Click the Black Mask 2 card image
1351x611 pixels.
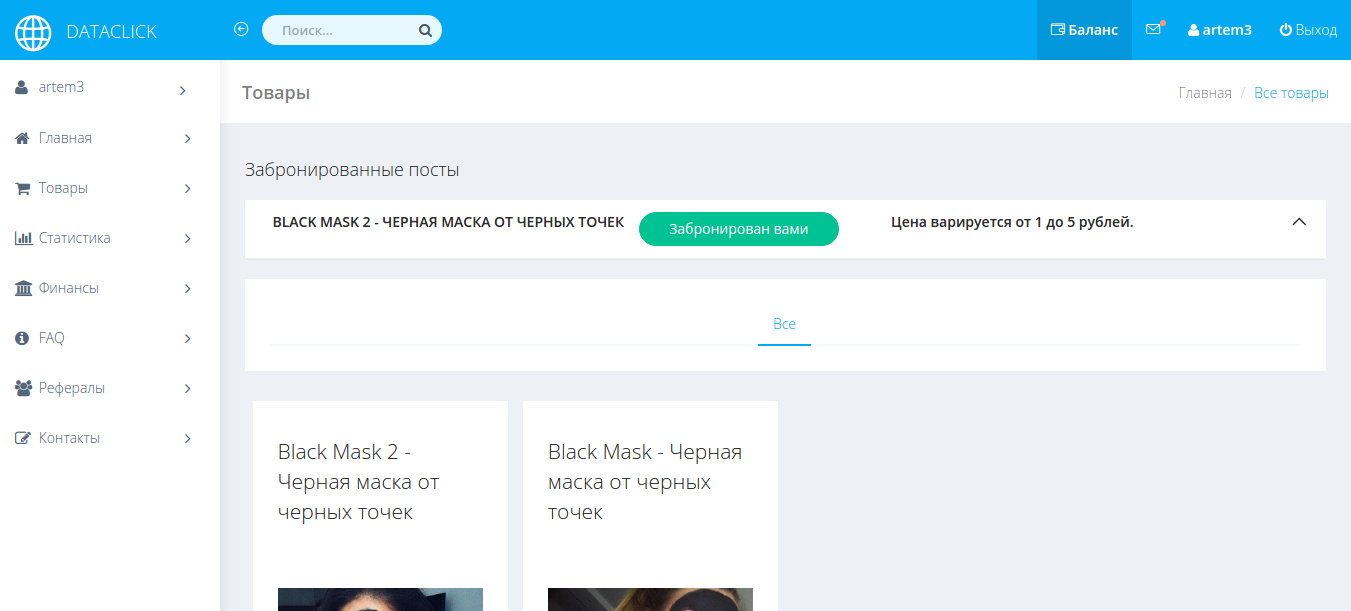point(380,599)
